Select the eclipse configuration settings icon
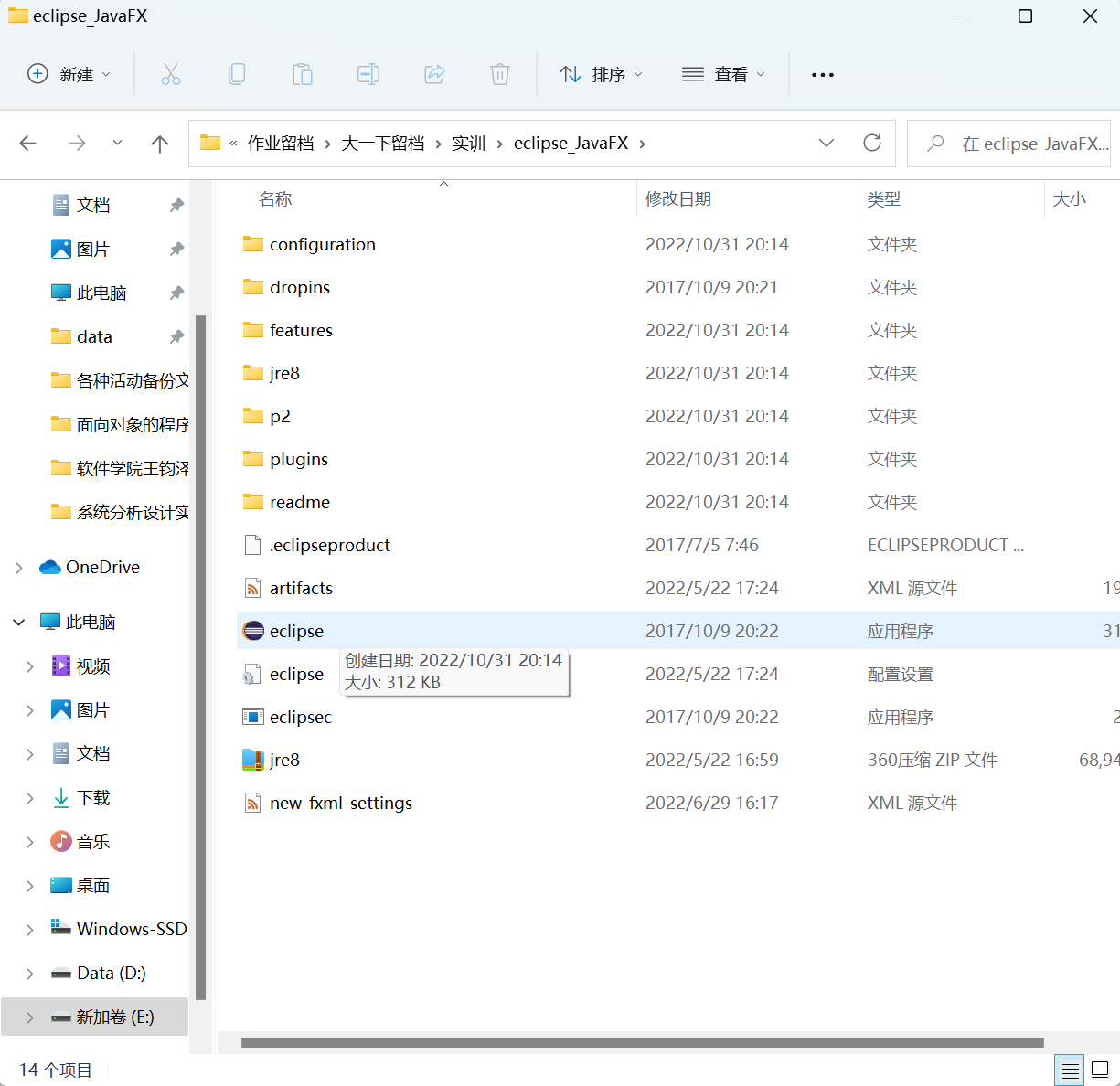 pos(252,674)
